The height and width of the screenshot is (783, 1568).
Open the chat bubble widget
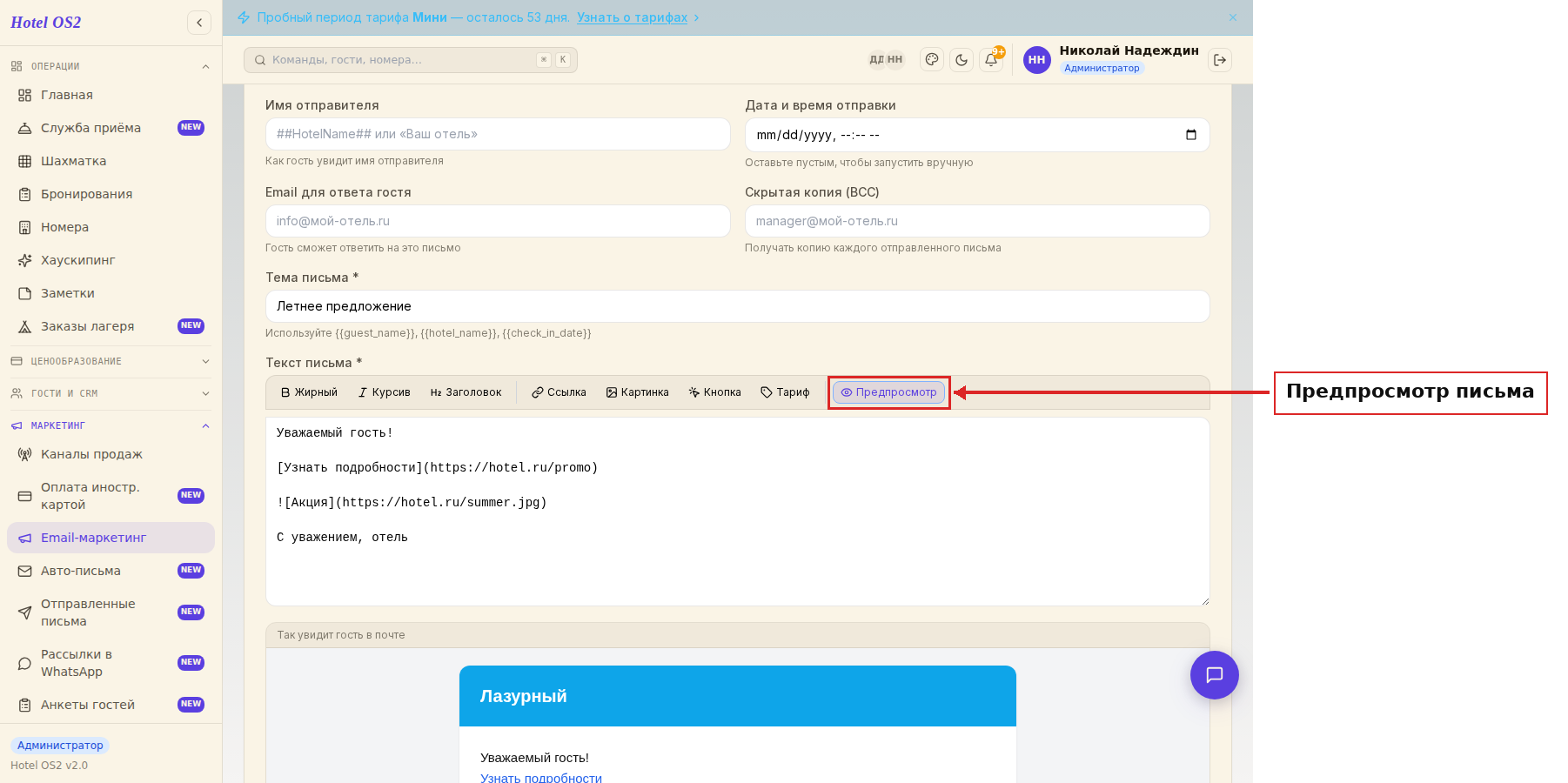tap(1215, 675)
